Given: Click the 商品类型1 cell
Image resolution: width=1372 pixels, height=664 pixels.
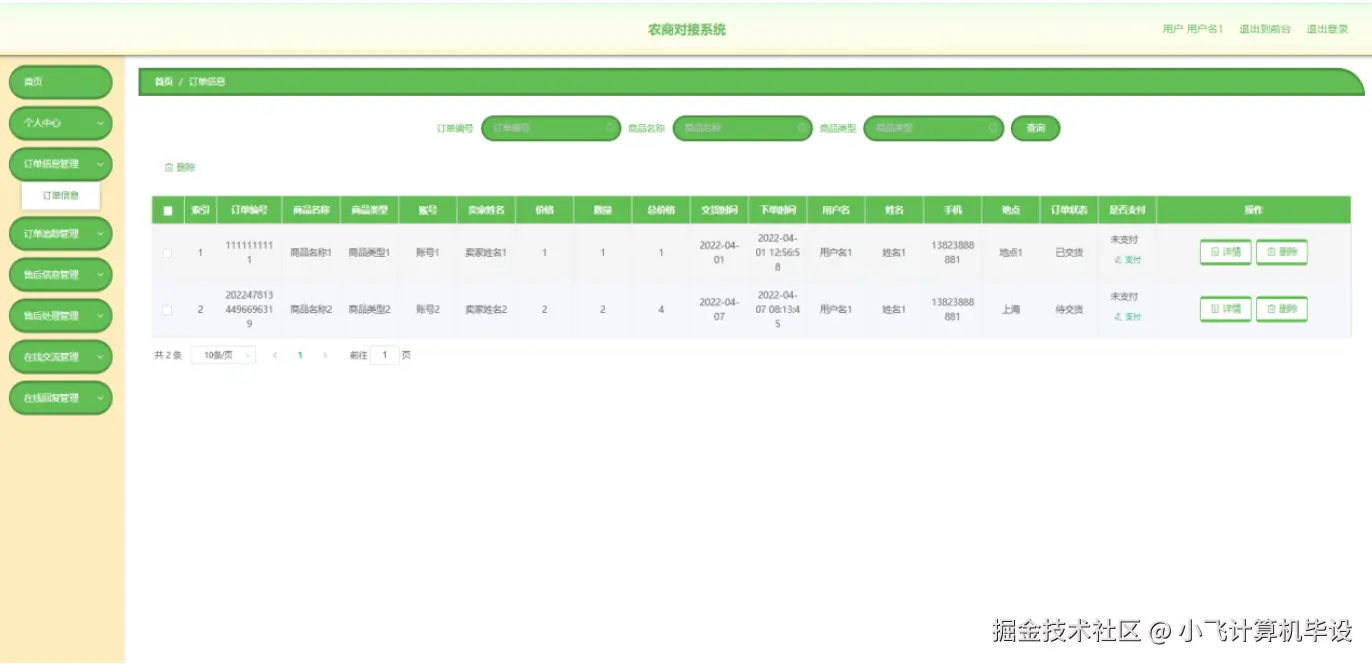Looking at the screenshot, I should point(369,253).
